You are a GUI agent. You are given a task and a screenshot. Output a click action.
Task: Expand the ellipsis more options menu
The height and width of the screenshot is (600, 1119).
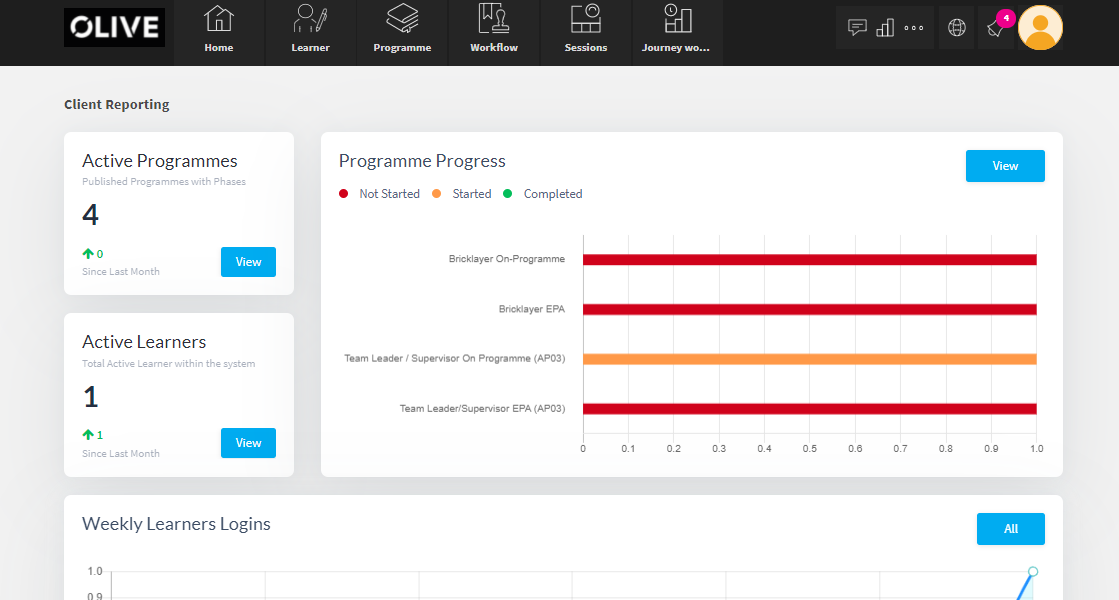[x=911, y=27]
